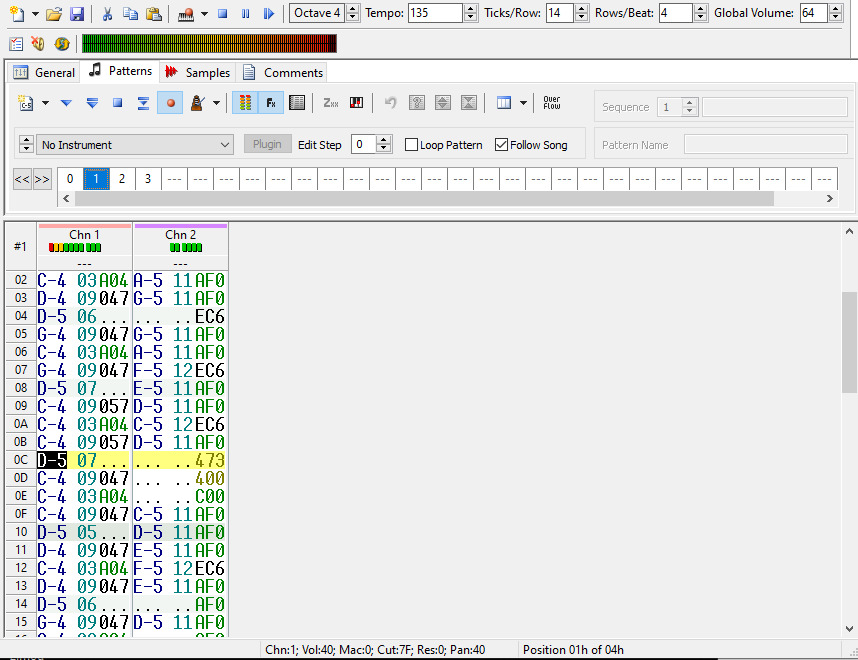This screenshot has width=858, height=660.
Task: Click the Open file folder icon
Action: click(55, 14)
